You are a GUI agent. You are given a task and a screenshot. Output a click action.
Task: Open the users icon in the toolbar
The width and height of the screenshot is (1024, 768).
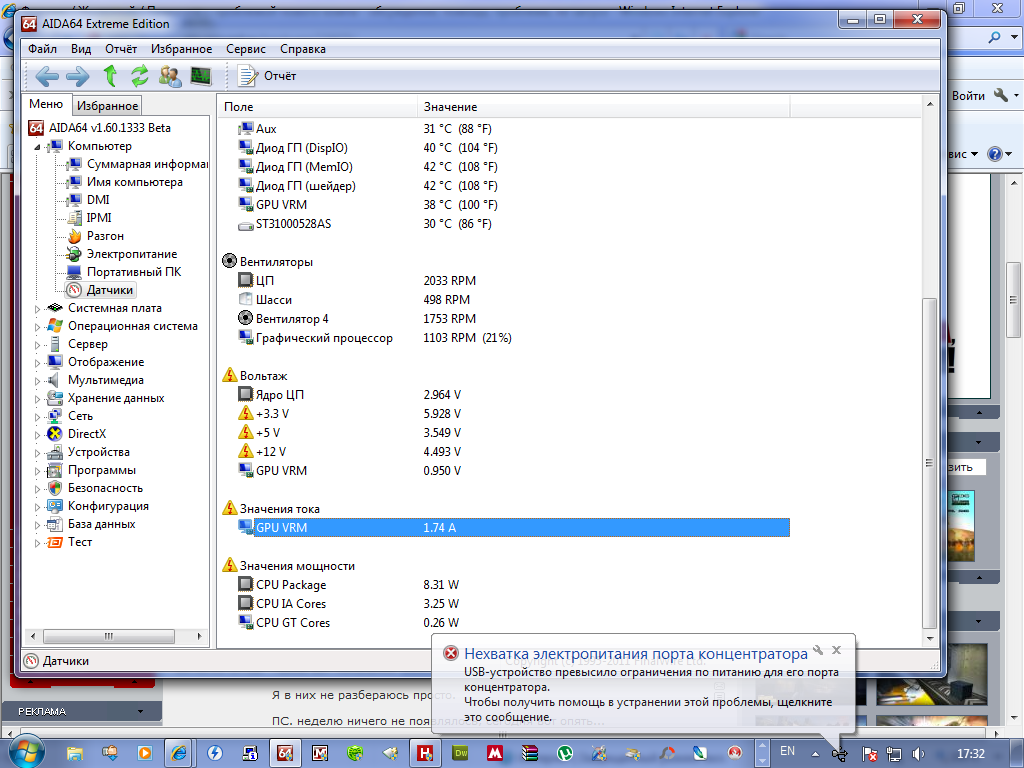pos(170,76)
